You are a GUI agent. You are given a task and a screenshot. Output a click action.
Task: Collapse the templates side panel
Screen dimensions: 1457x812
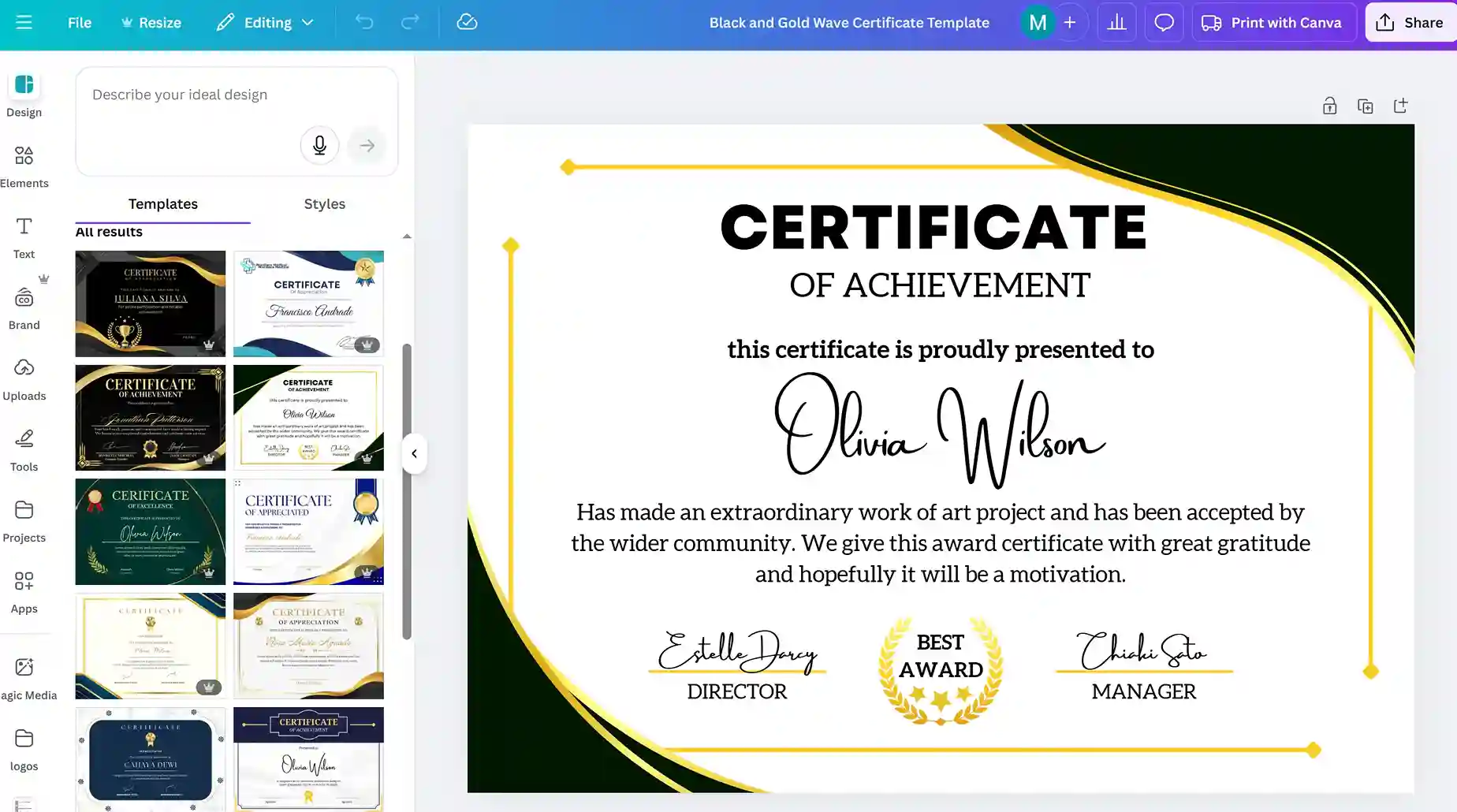[414, 453]
